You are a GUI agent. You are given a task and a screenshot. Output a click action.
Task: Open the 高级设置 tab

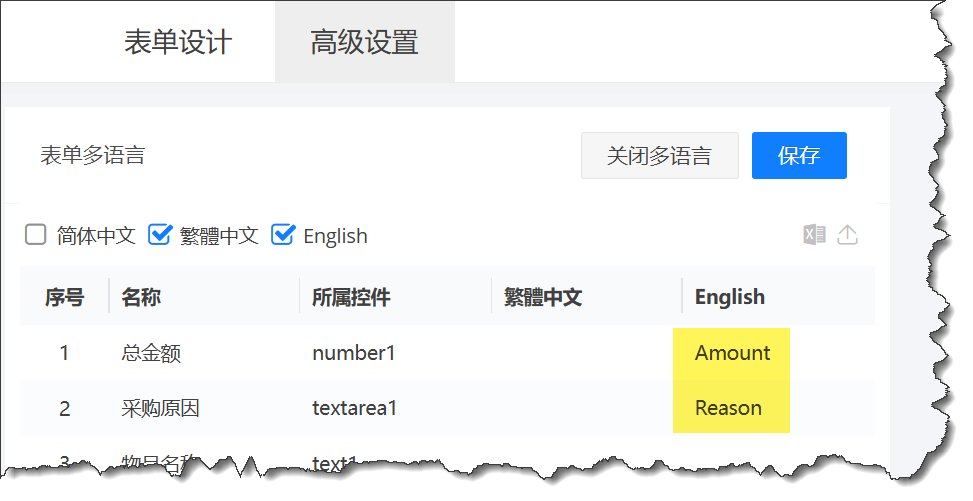pos(365,42)
